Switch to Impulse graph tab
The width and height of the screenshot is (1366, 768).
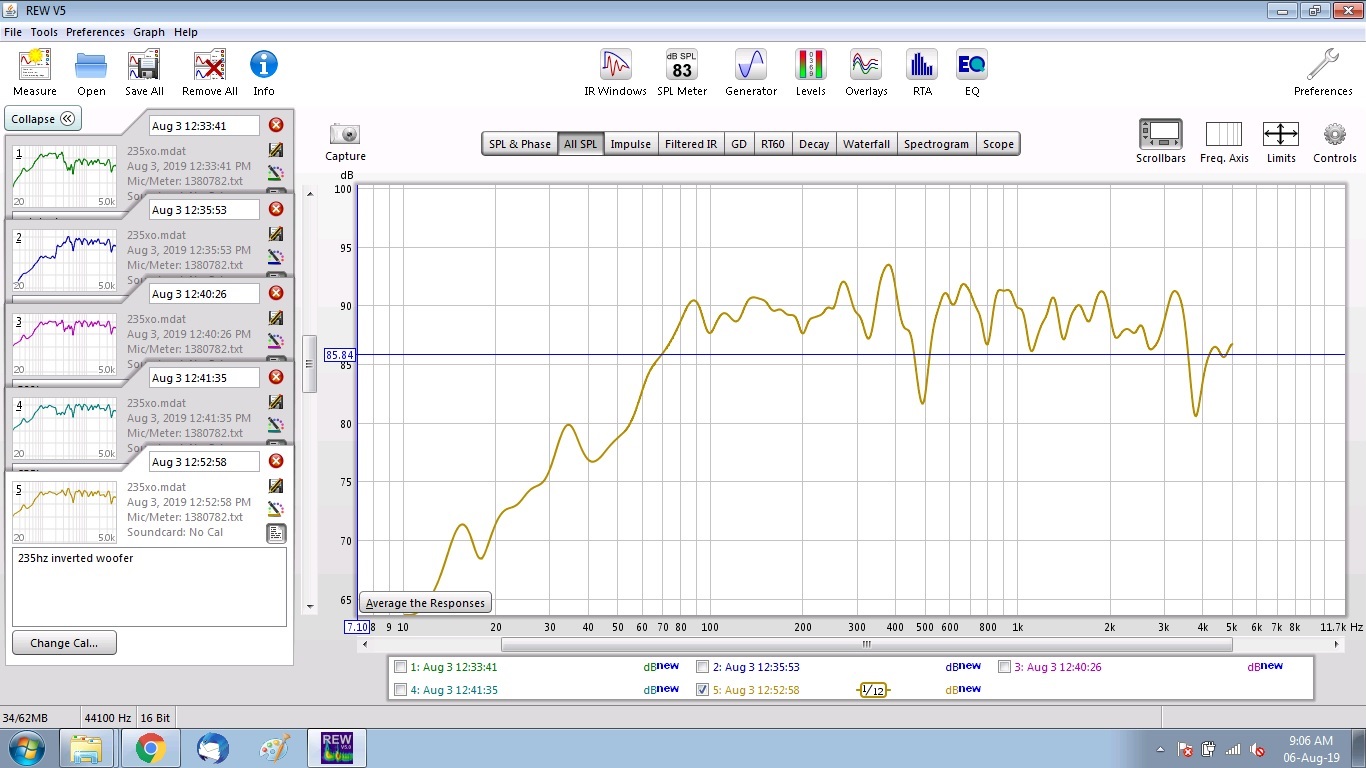click(631, 144)
